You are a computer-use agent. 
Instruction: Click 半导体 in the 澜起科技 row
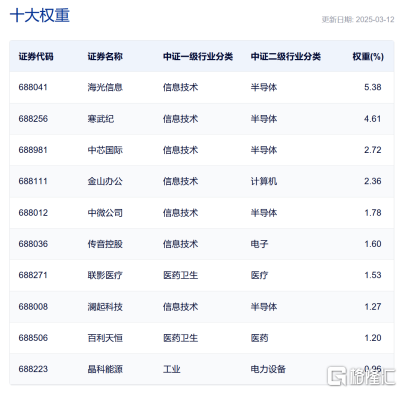pos(264,307)
